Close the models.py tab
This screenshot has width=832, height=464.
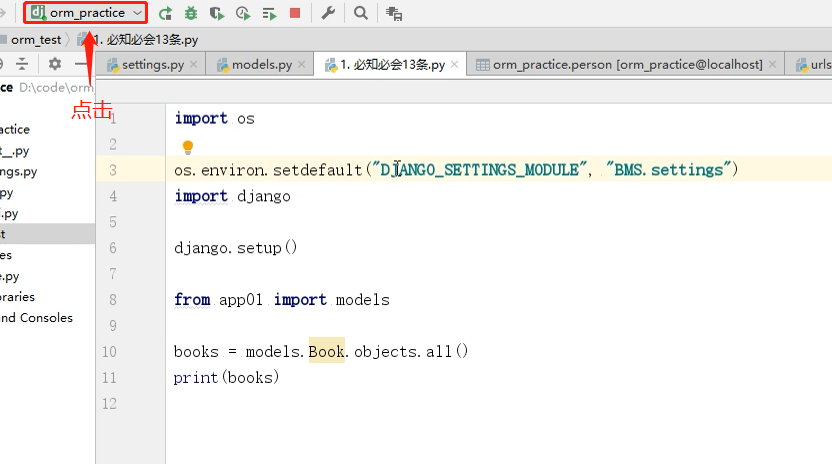coord(301,64)
